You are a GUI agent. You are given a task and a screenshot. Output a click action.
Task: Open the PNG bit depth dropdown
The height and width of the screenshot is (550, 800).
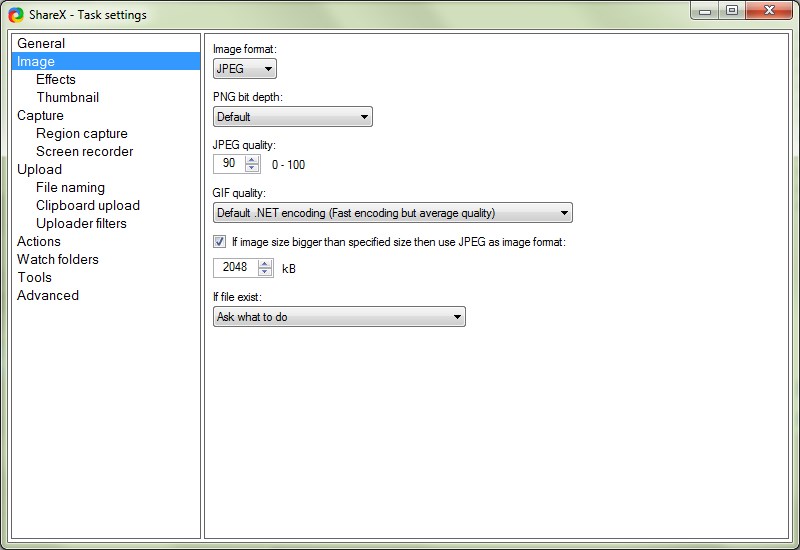[x=293, y=117]
